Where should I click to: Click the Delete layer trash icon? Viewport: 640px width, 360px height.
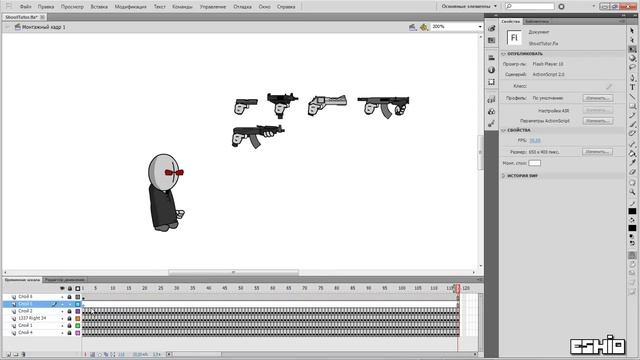(23, 354)
